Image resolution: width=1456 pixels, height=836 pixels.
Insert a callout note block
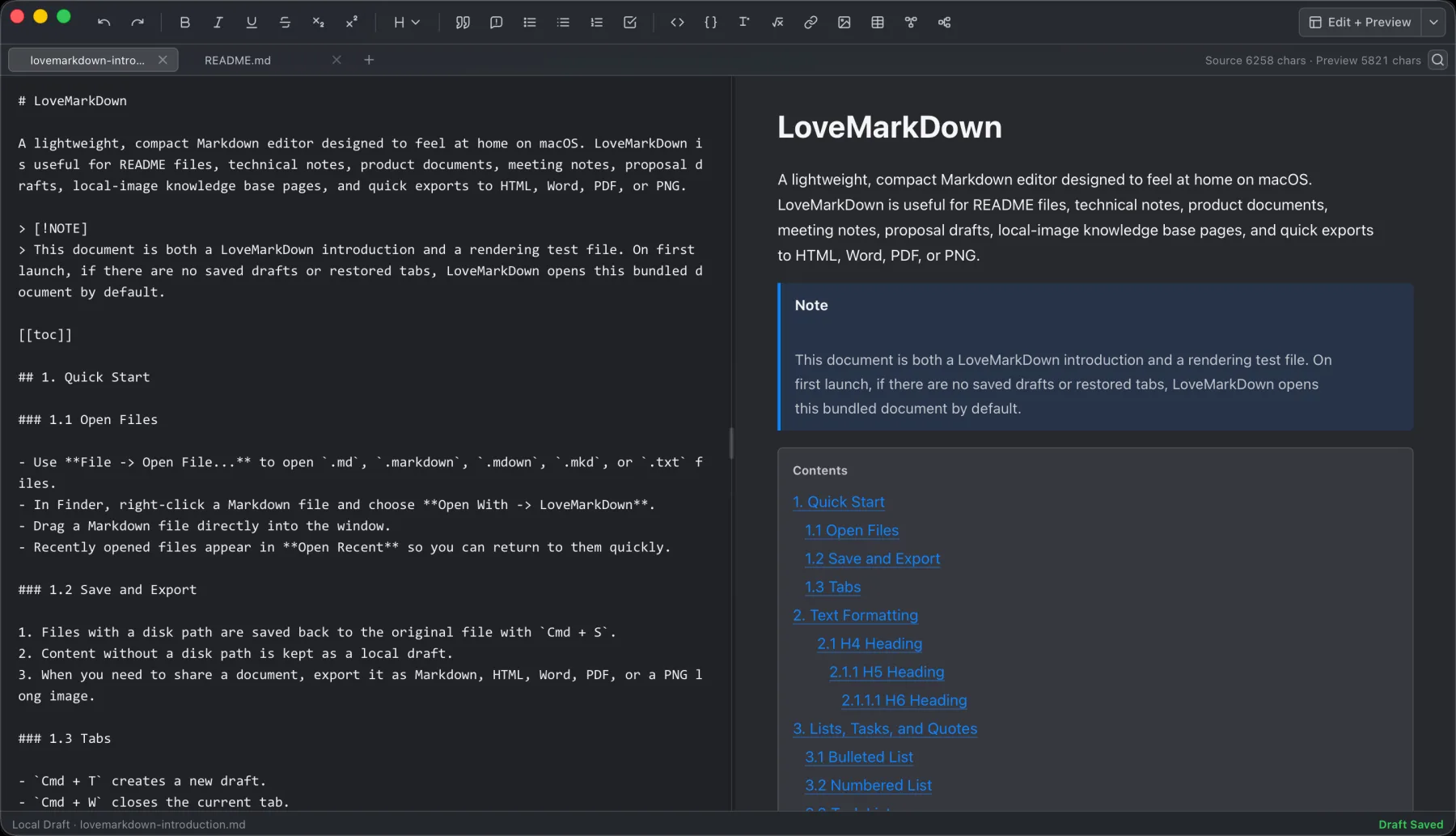coord(496,23)
